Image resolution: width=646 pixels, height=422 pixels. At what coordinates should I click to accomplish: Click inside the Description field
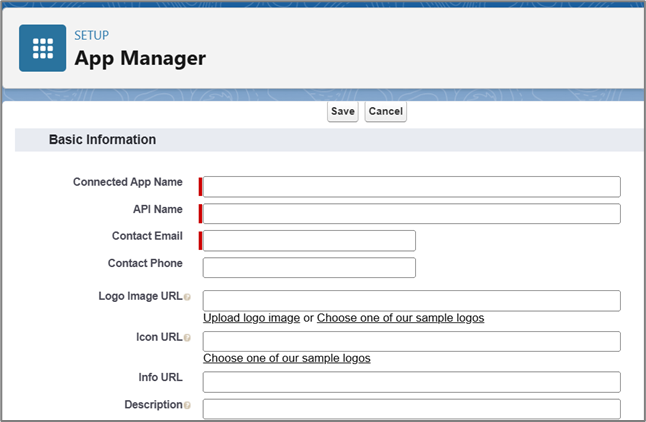coord(411,408)
